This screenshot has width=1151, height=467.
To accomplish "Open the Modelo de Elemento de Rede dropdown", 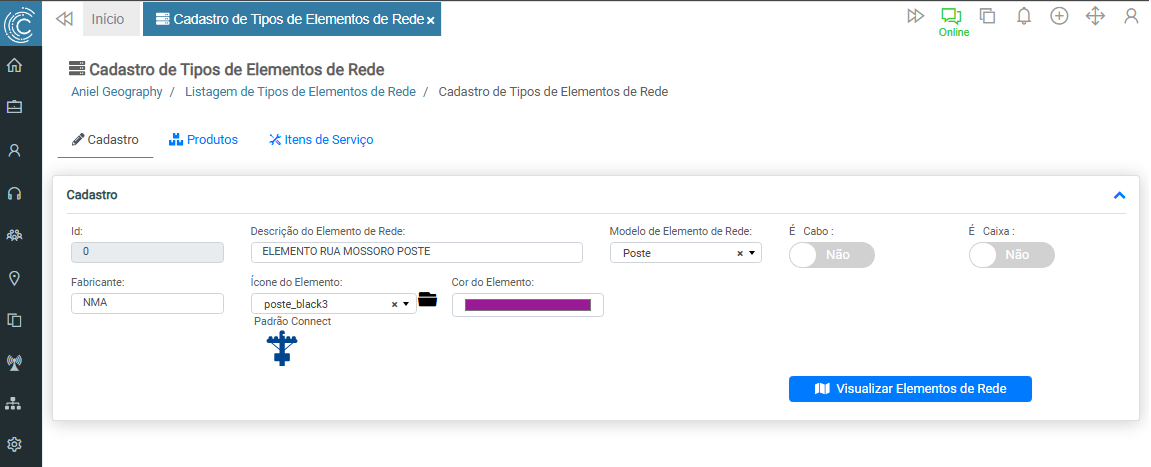I will coord(686,253).
